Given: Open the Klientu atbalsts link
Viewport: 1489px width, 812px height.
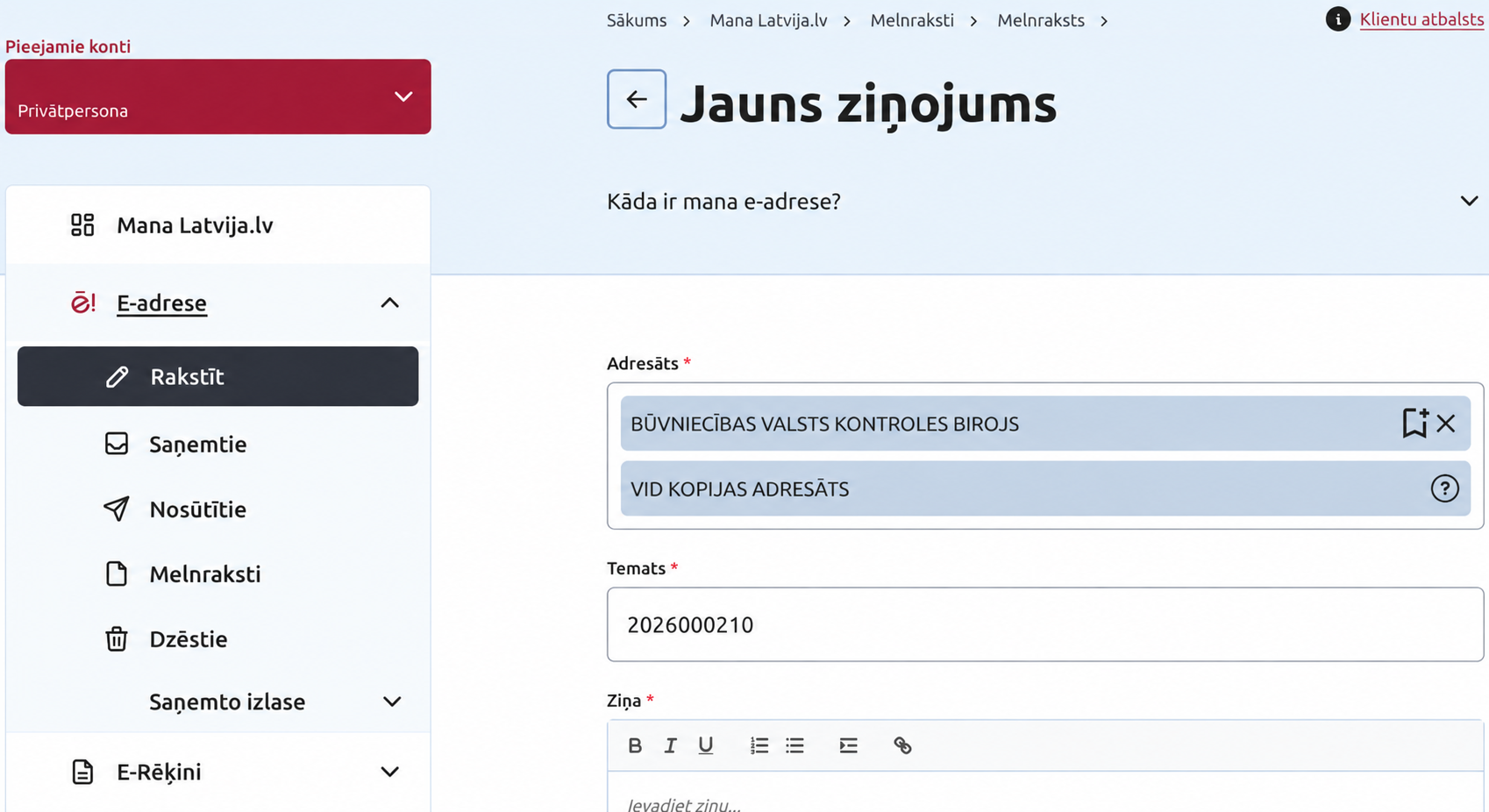Looking at the screenshot, I should click(1421, 19).
